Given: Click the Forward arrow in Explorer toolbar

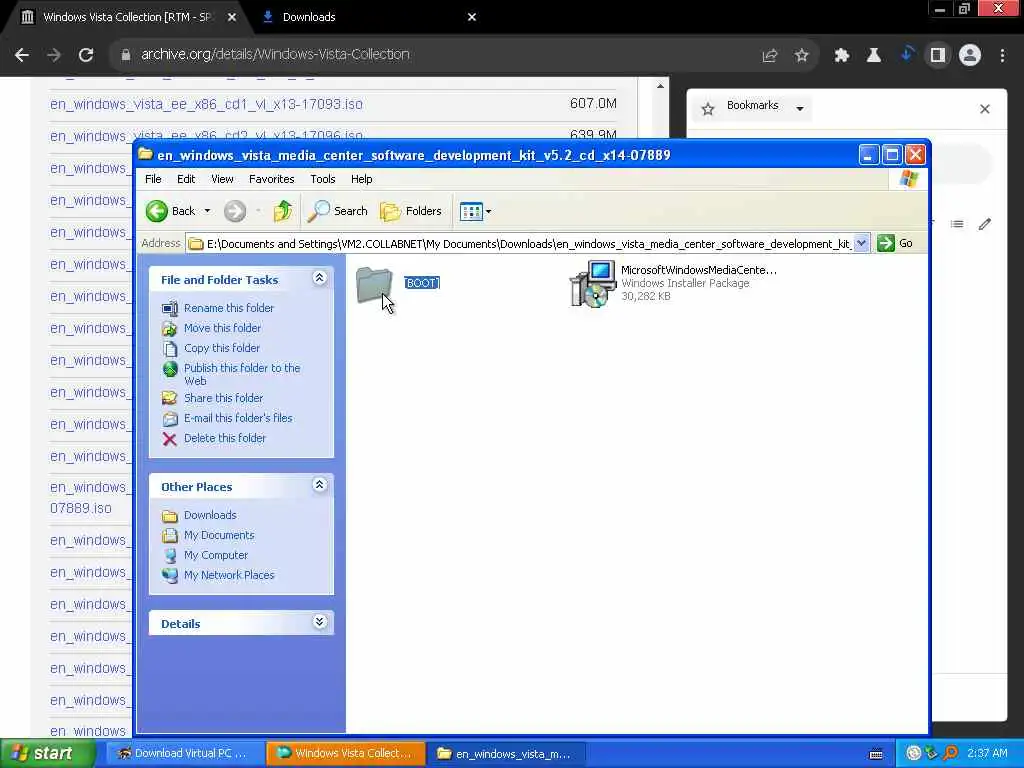Looking at the screenshot, I should point(235,211).
